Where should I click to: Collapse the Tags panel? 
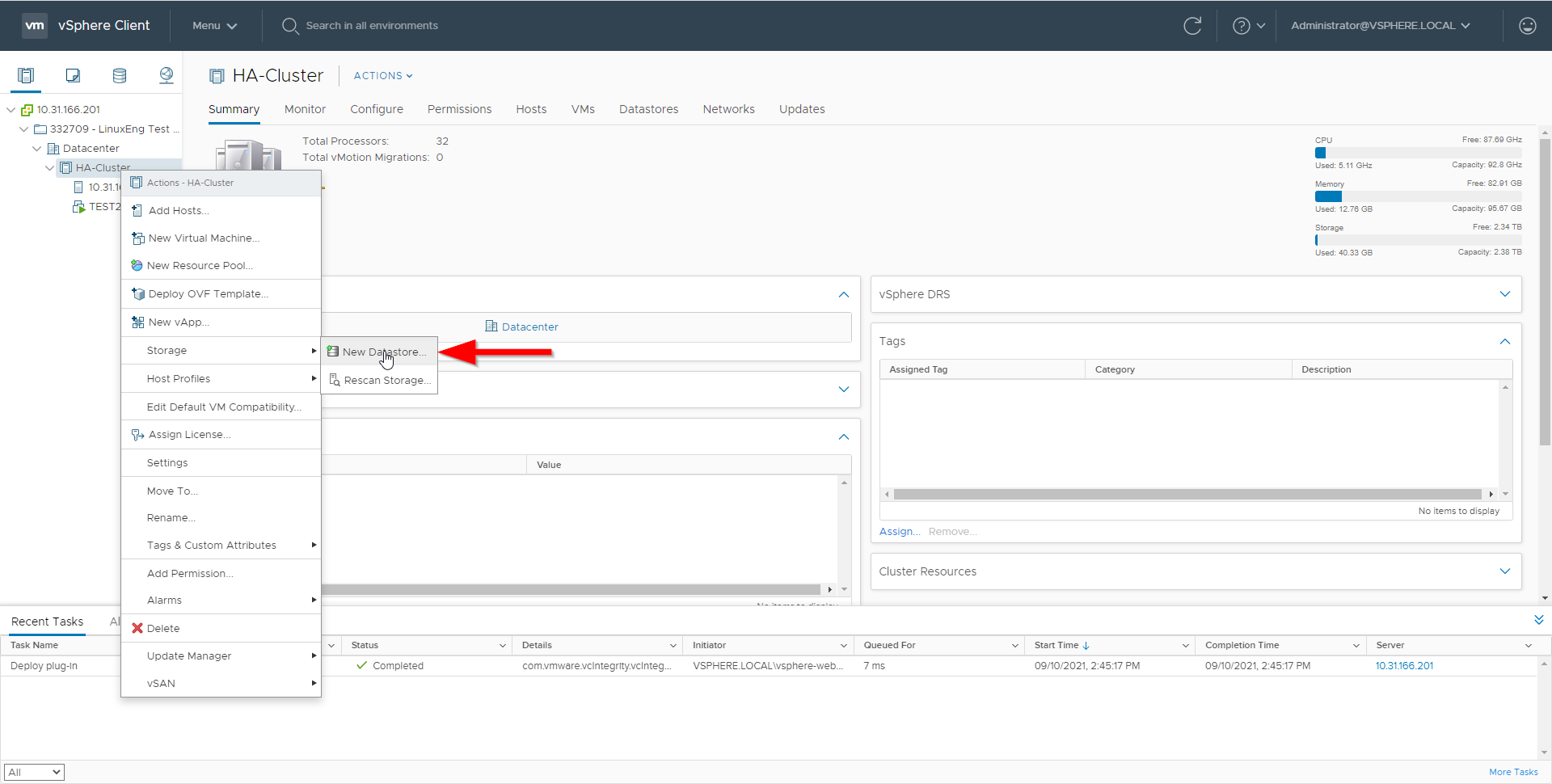point(1504,341)
